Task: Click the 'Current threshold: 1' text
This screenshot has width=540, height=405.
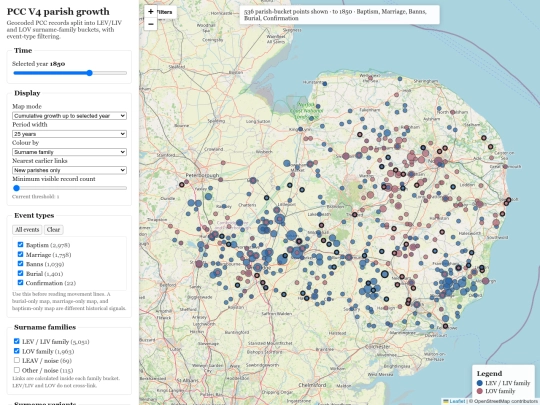Action: pos(35,197)
